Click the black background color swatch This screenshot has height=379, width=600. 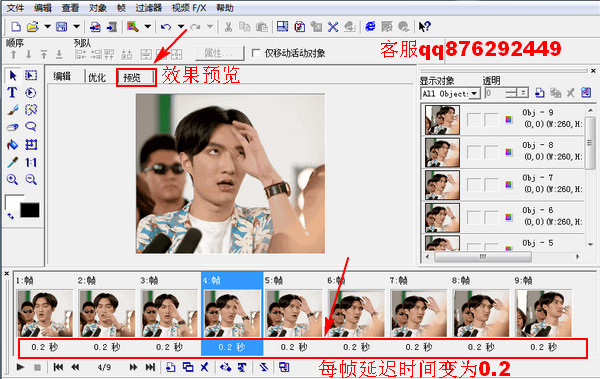coord(30,210)
